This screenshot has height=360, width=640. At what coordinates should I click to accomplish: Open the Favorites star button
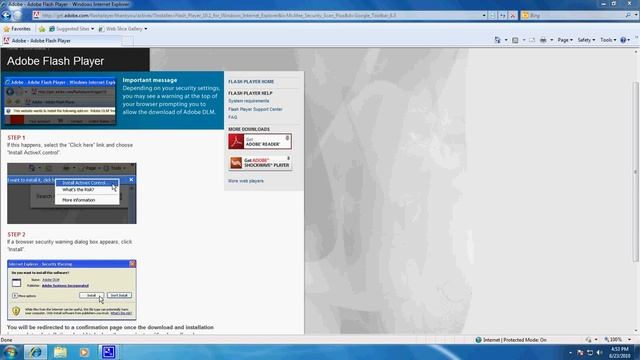tap(17, 29)
